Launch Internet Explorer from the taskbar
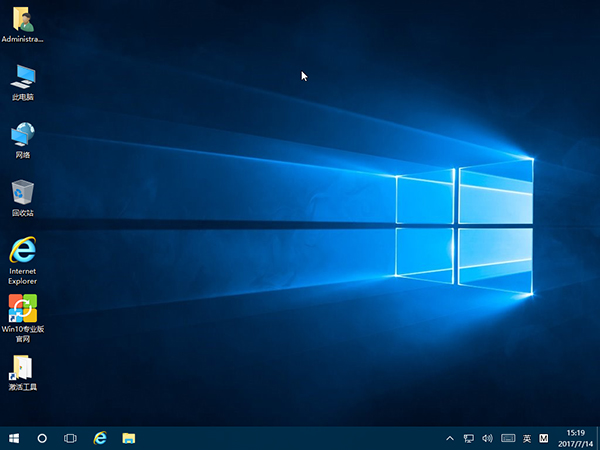The image size is (600, 450). coord(100,438)
